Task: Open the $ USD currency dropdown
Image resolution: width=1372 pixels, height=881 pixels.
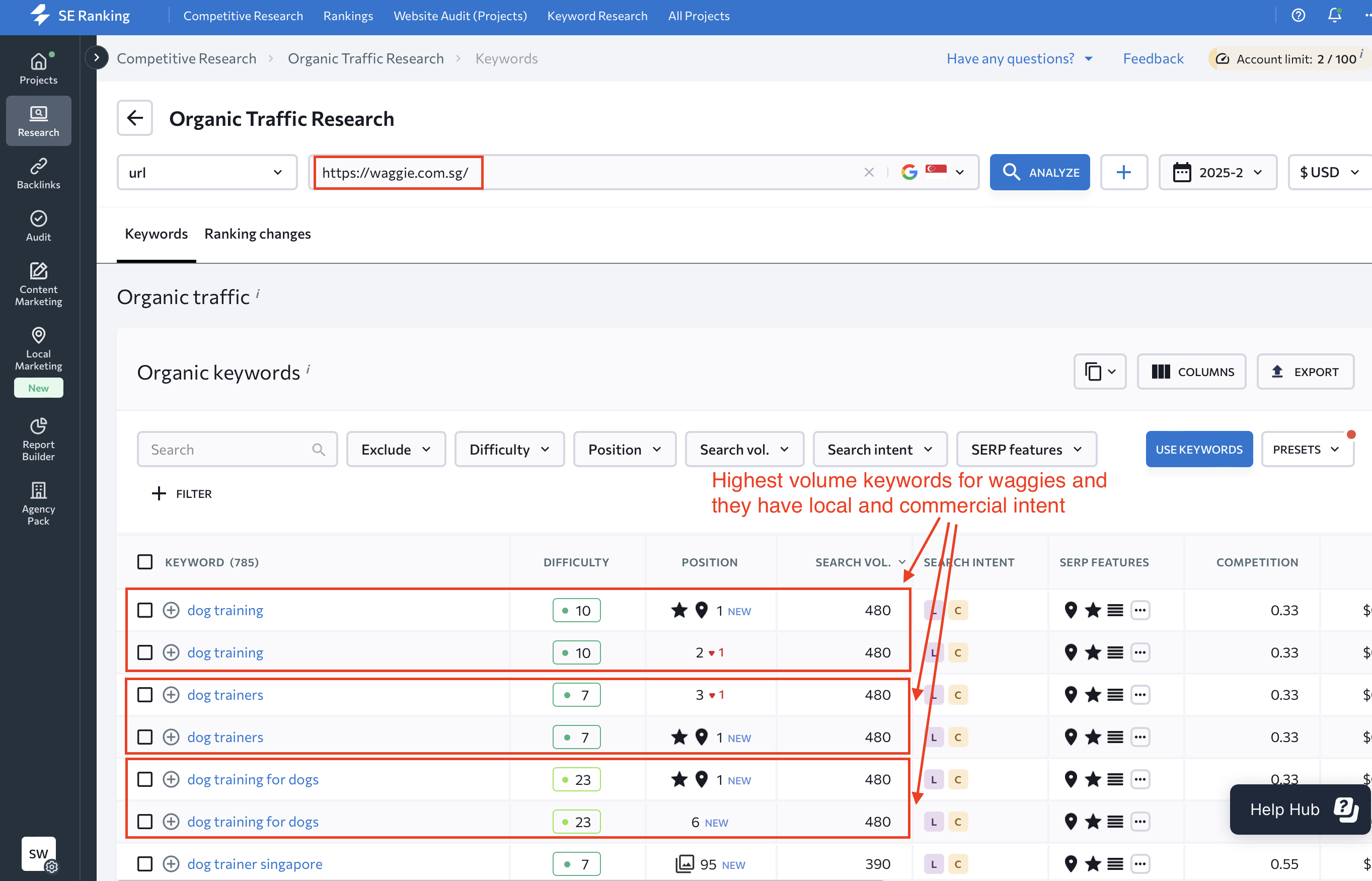Action: pyautogui.click(x=1329, y=172)
